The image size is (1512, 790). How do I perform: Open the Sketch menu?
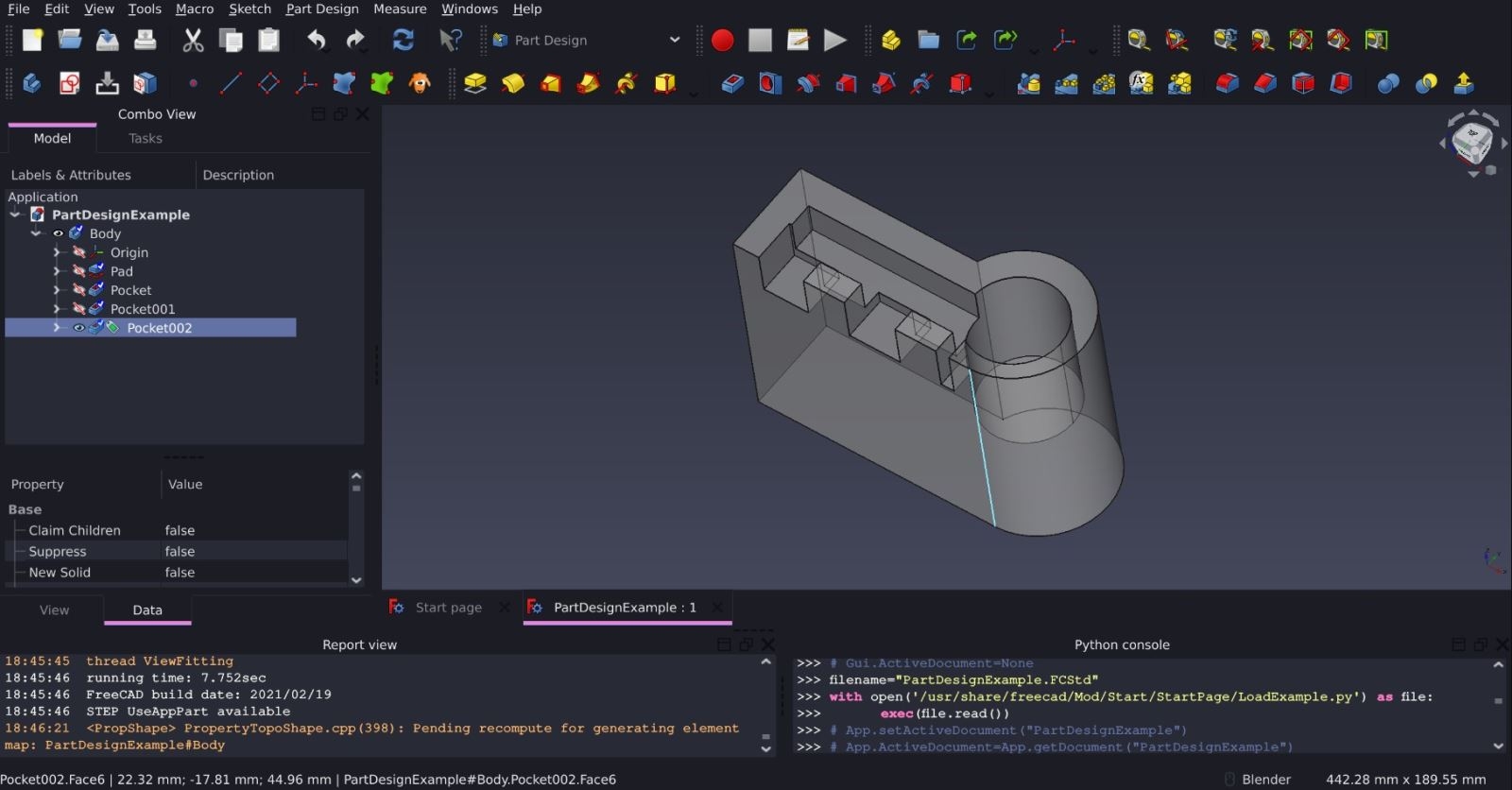pyautogui.click(x=249, y=9)
